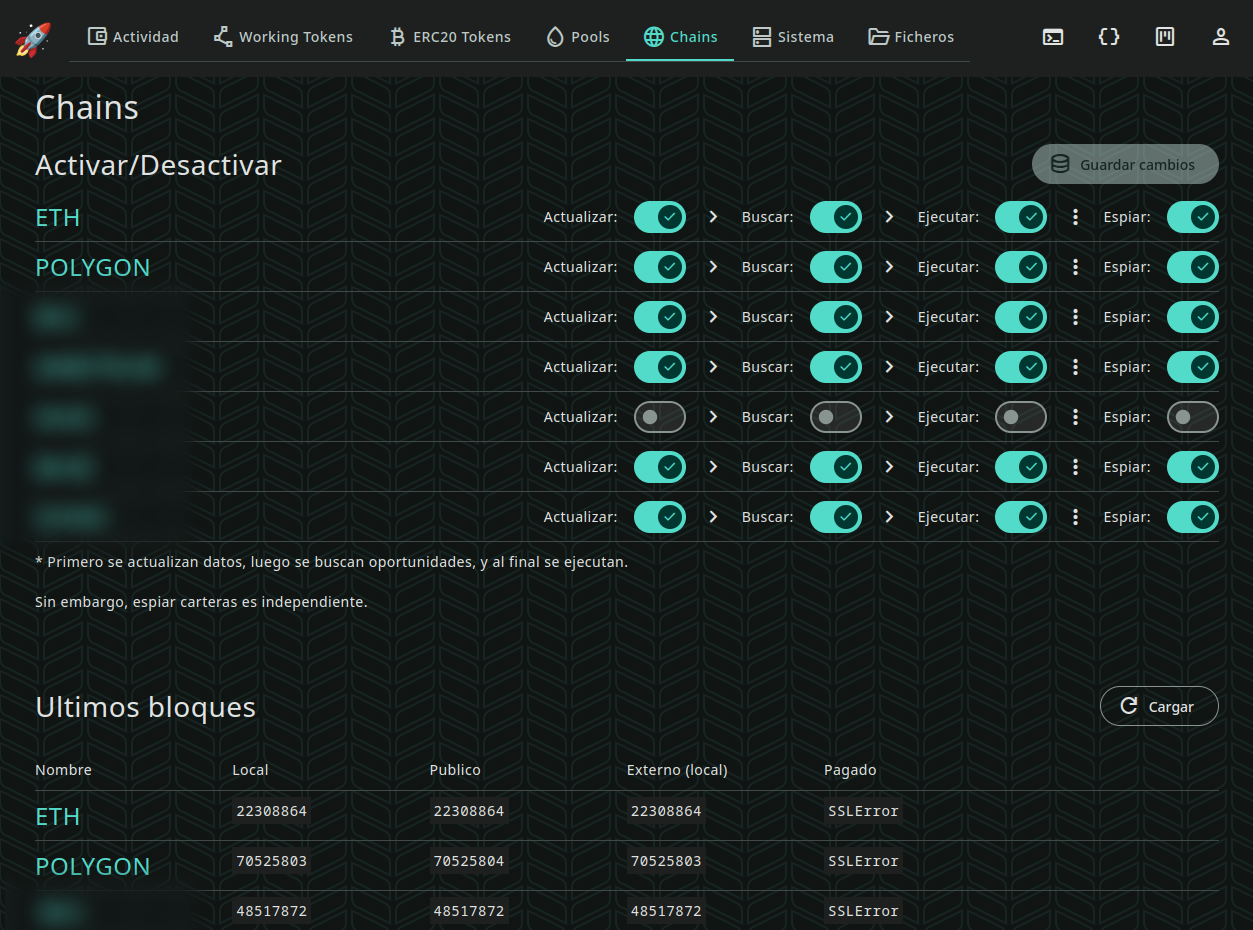The height and width of the screenshot is (930, 1253).
Task: Click the rocket logo icon
Action: point(32,38)
